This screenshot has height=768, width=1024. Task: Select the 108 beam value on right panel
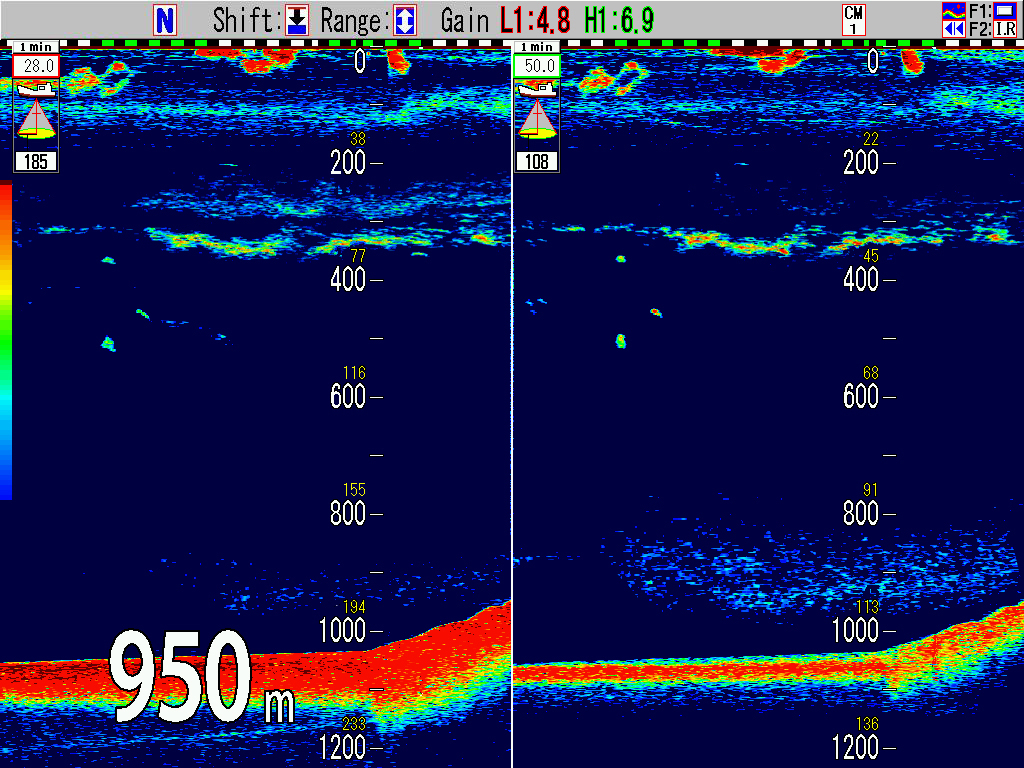point(538,161)
